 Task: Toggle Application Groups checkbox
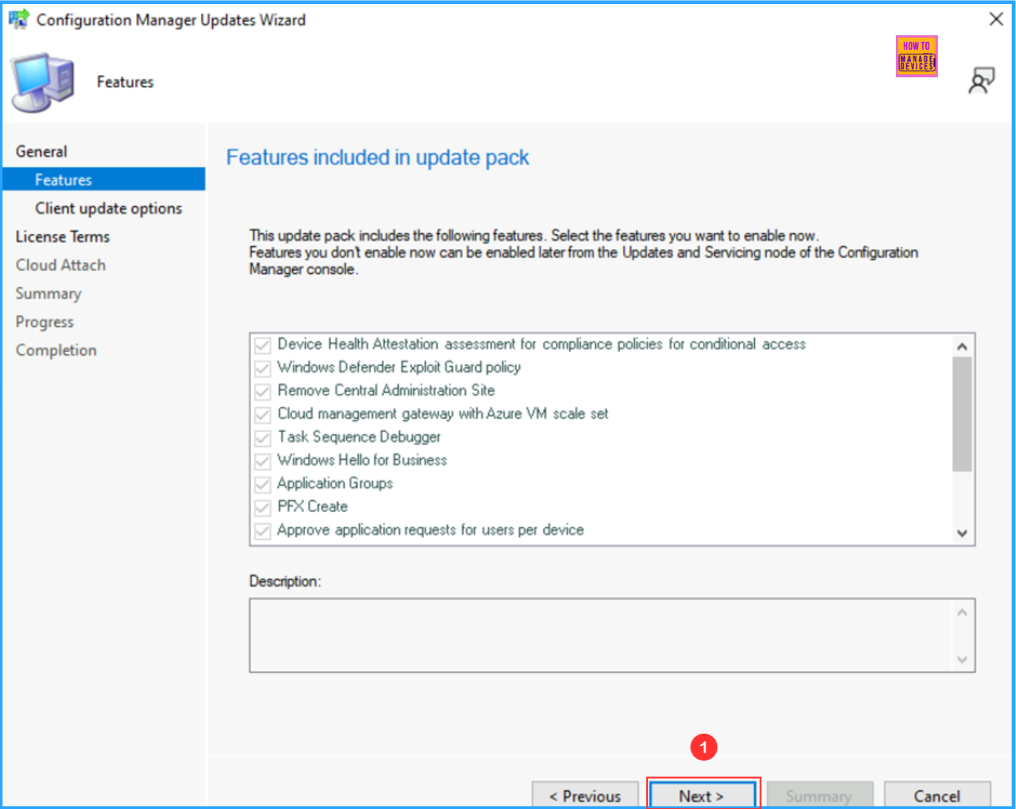pyautogui.click(x=262, y=484)
